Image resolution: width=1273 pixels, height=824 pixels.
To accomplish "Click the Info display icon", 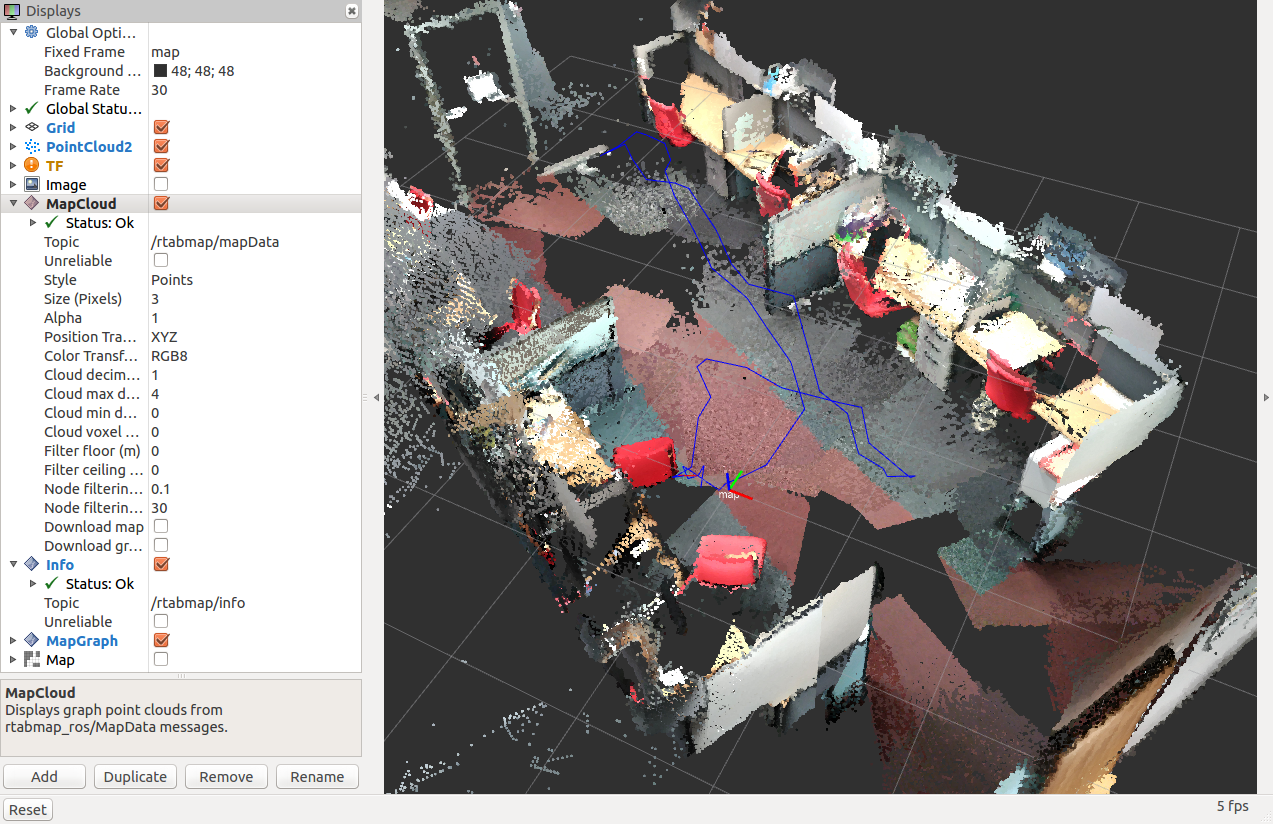I will click(x=31, y=565).
